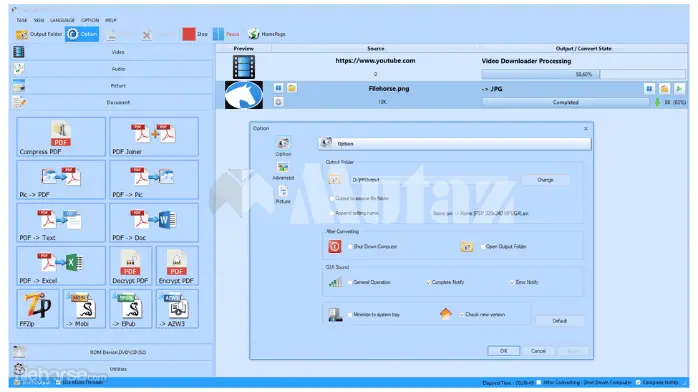
Task: Select the -> Mobi ebook converter
Action: (x=84, y=309)
